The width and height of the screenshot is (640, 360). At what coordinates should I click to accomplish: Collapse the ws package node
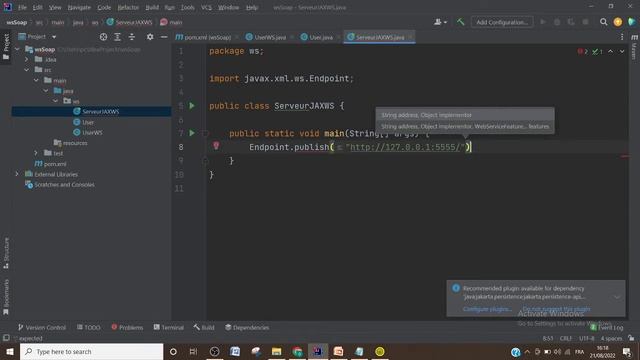(x=56, y=101)
